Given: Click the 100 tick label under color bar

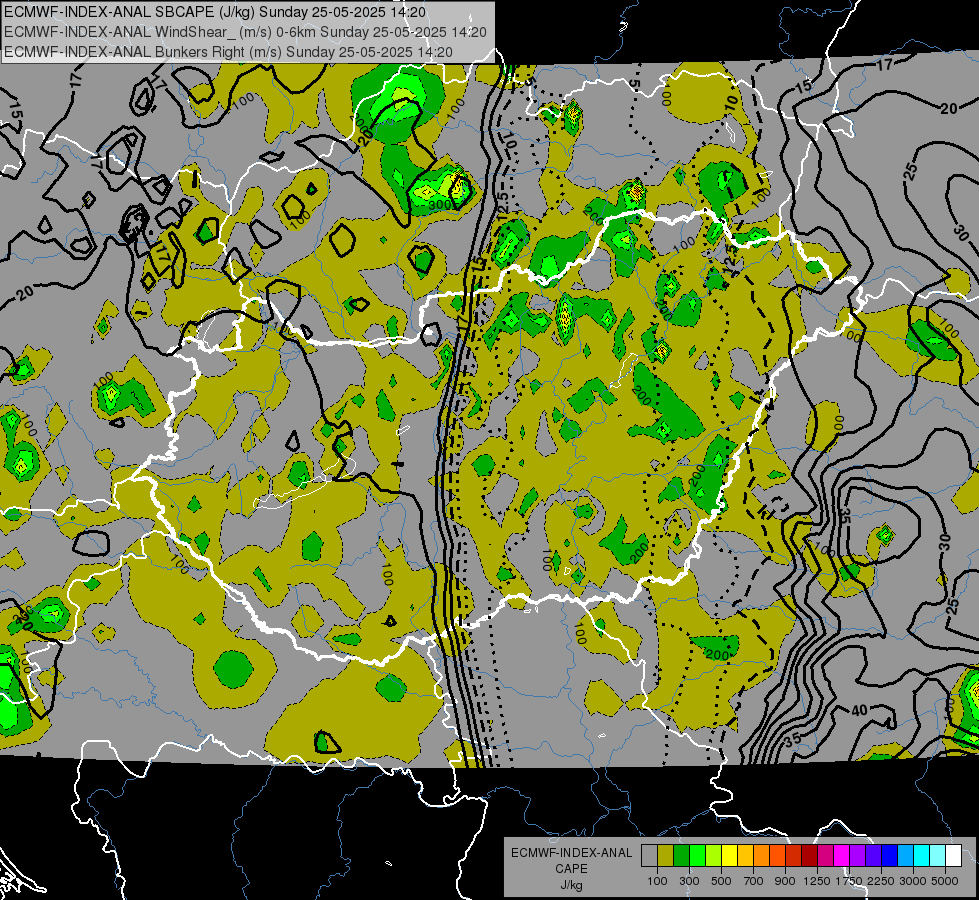Looking at the screenshot, I should pyautogui.click(x=657, y=881).
